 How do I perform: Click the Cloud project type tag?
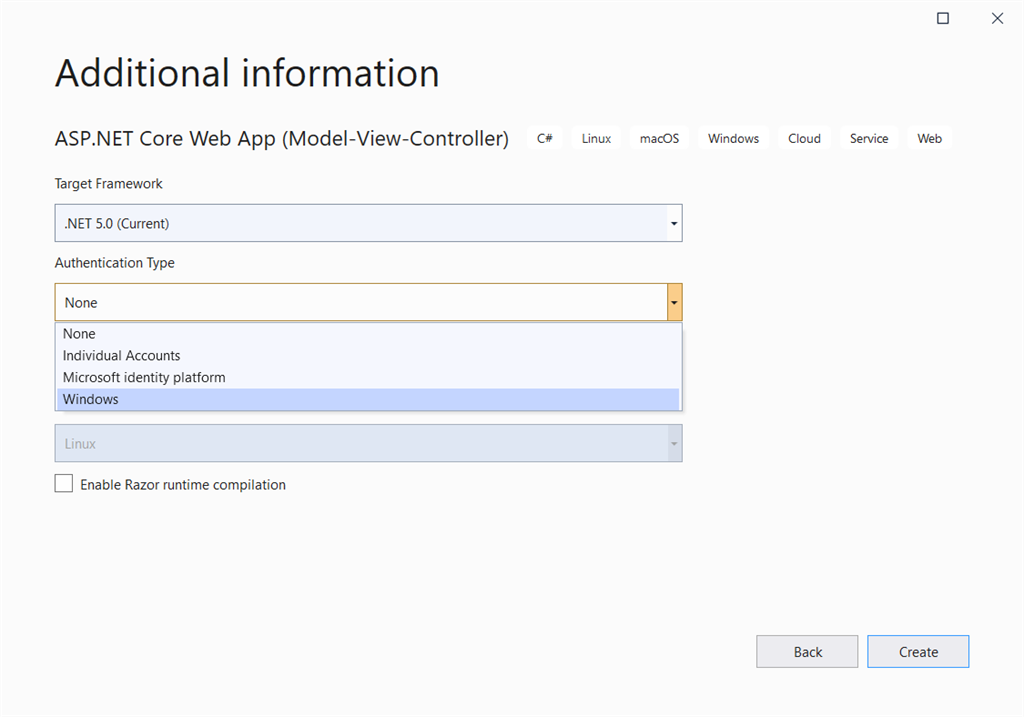(x=804, y=139)
